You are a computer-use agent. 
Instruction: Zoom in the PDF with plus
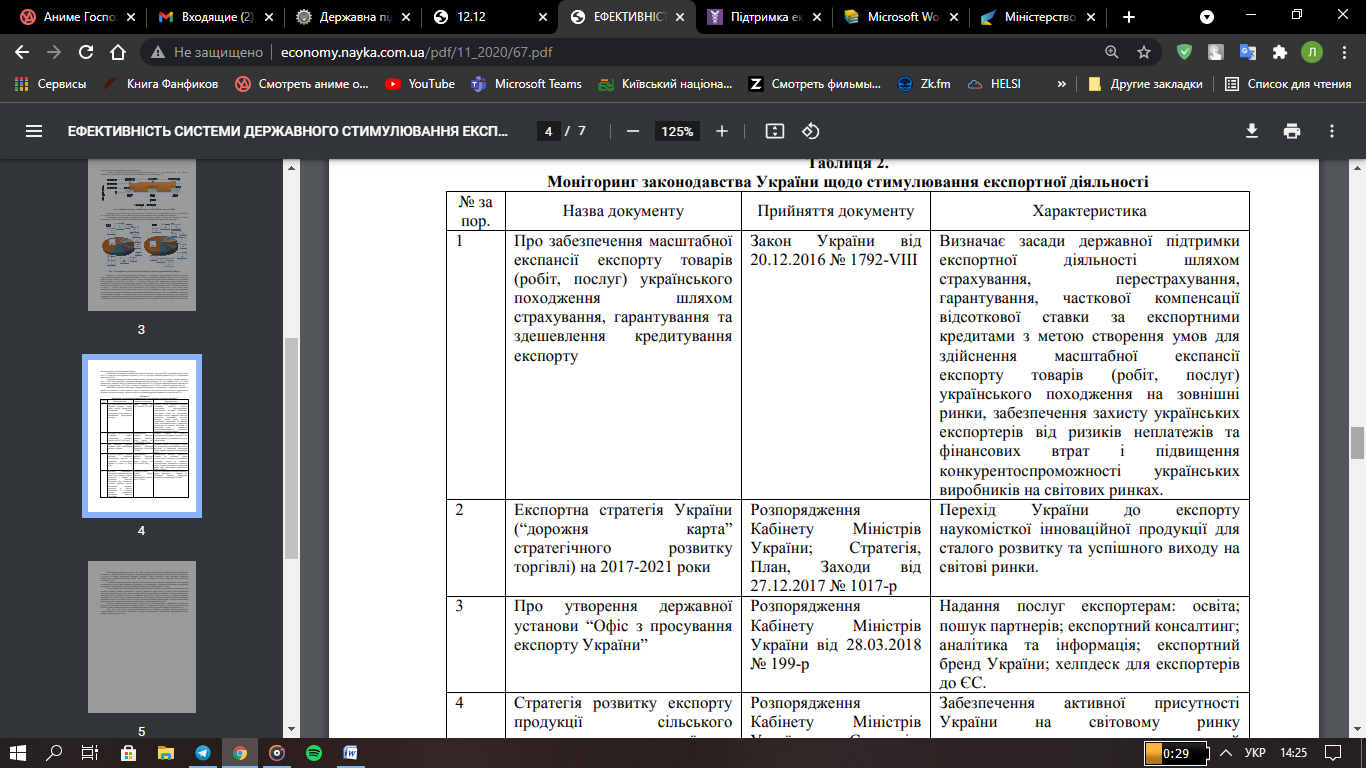pos(722,131)
